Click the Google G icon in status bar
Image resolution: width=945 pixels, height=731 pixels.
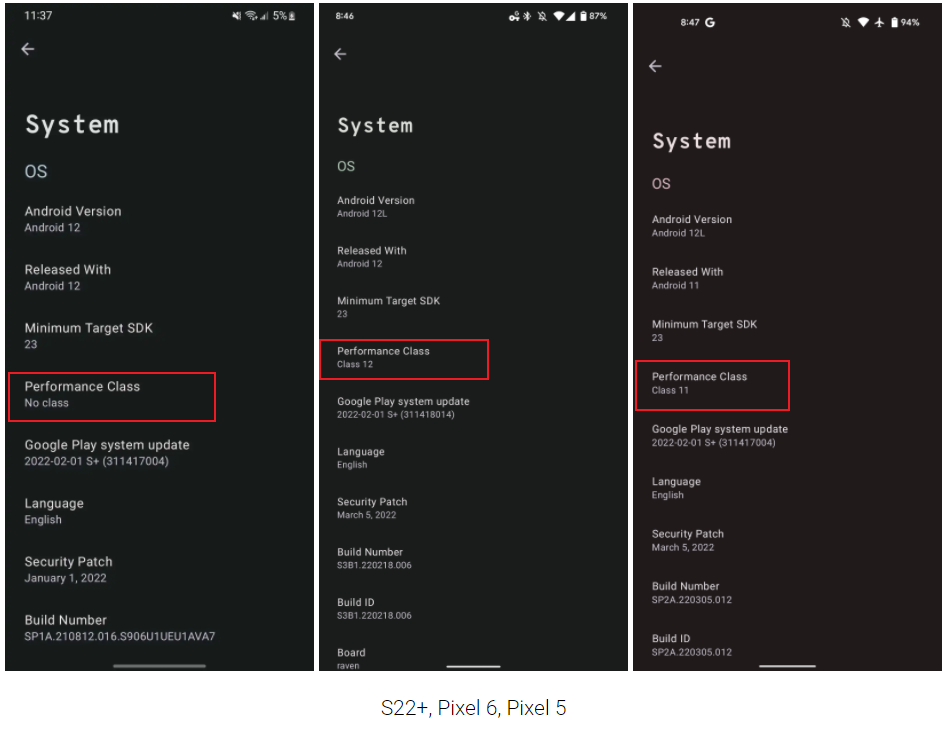tap(710, 22)
